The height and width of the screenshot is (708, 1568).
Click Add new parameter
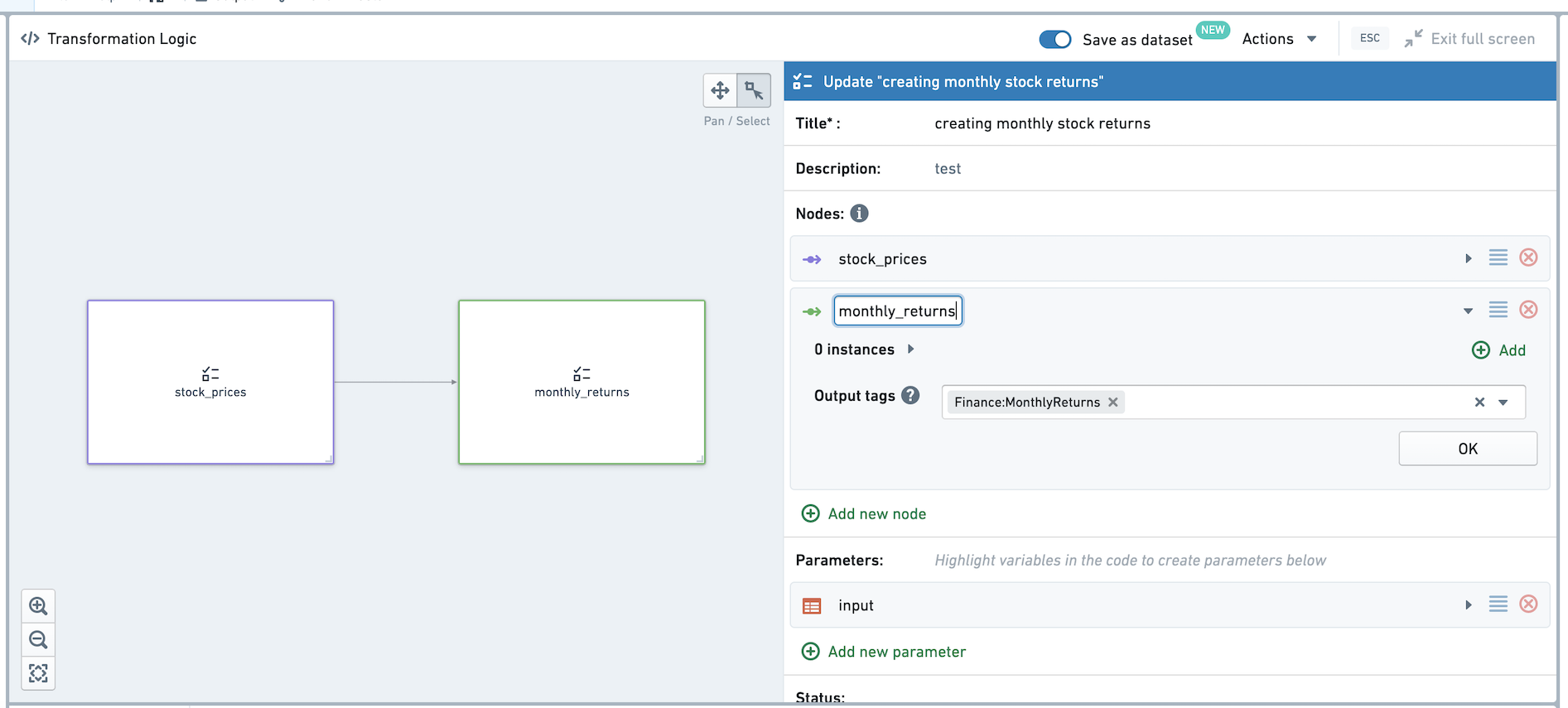884,652
